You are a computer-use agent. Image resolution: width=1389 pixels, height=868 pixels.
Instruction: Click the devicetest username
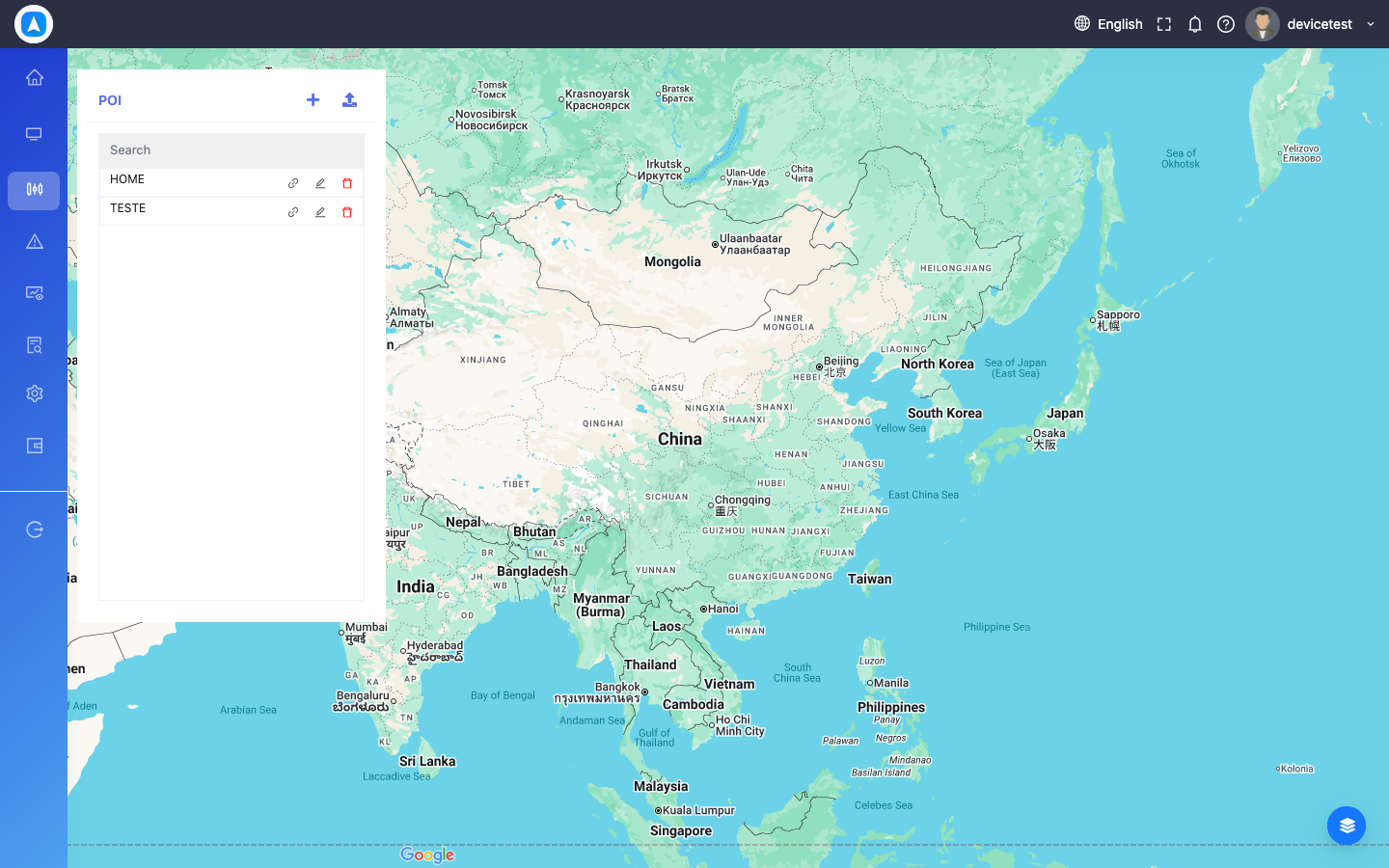pos(1320,24)
